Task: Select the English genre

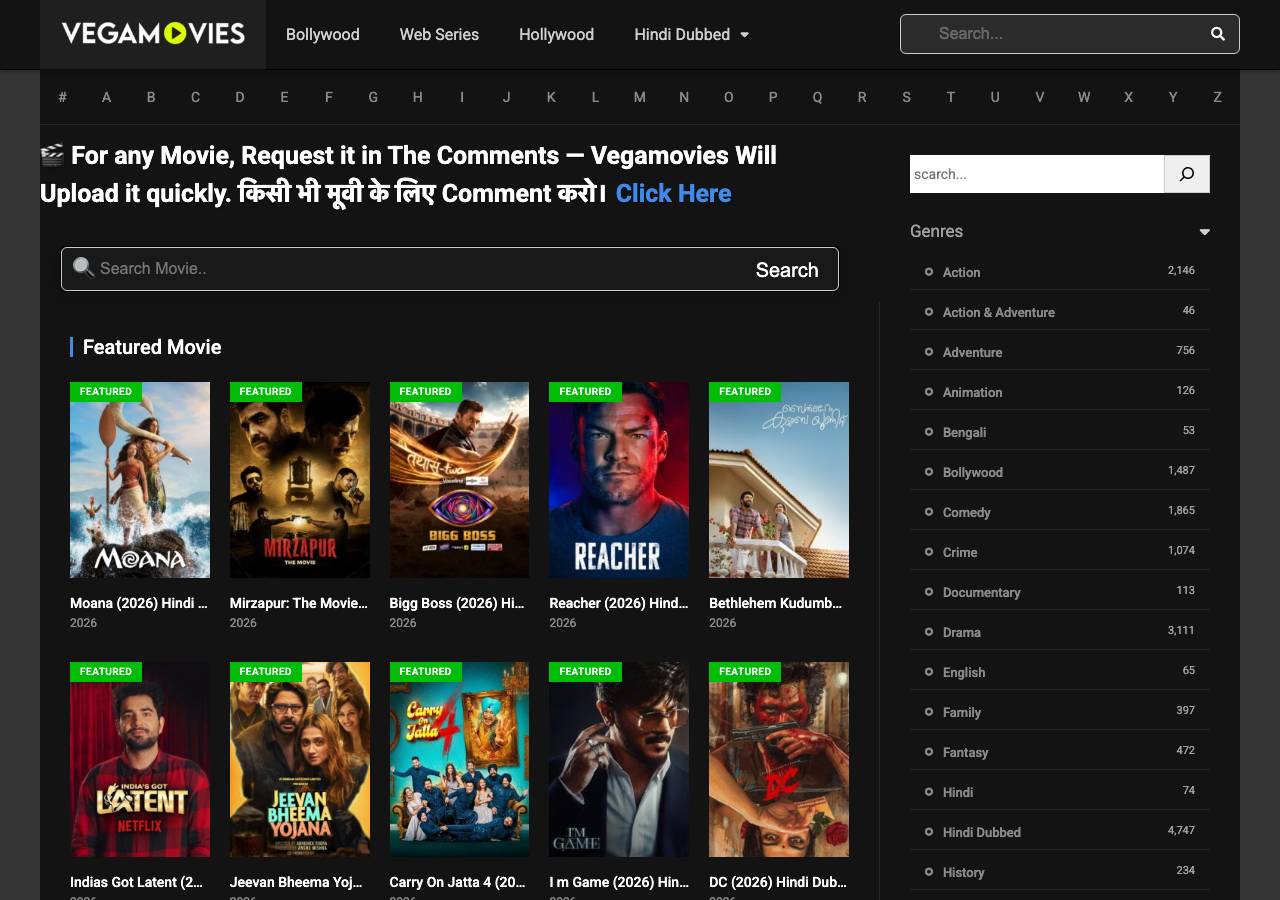Action: (x=964, y=672)
